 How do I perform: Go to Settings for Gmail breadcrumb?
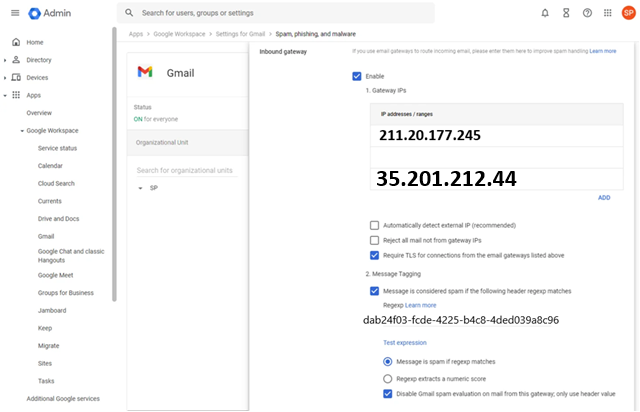pyautogui.click(x=240, y=34)
